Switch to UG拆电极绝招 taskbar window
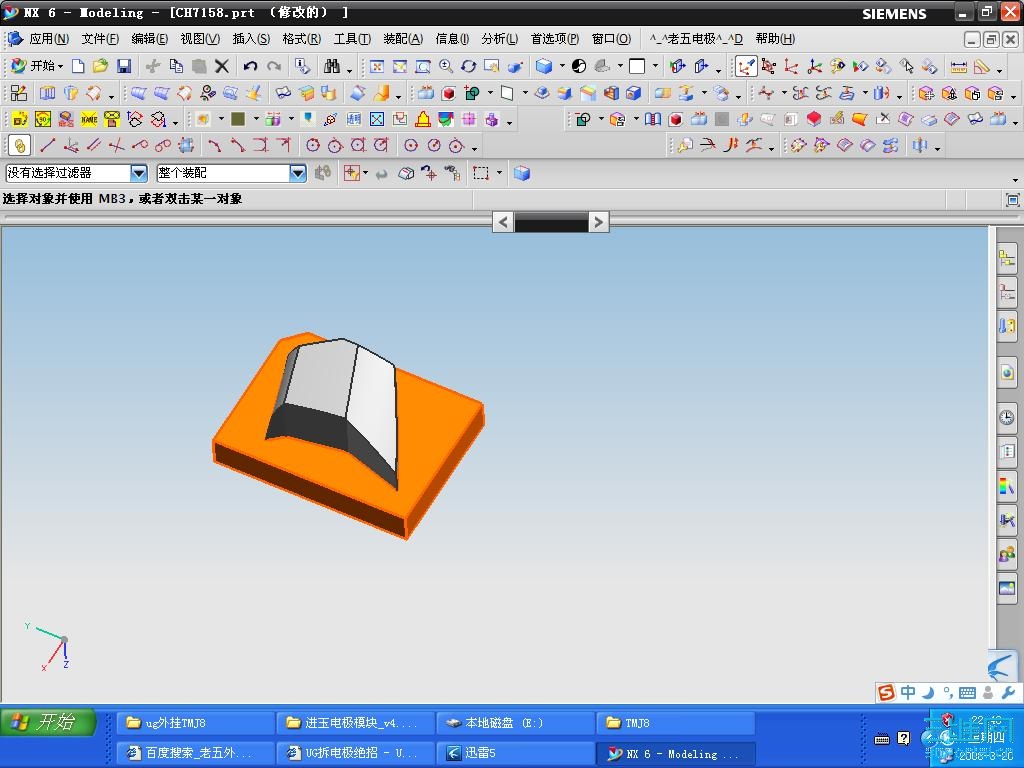 (x=355, y=753)
